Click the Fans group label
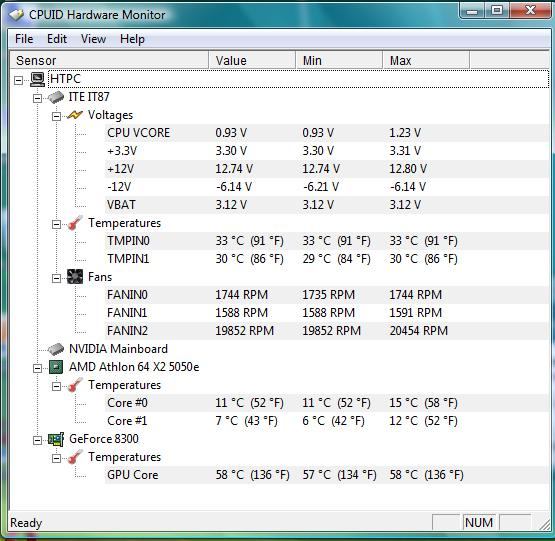555x541 pixels. point(100,277)
